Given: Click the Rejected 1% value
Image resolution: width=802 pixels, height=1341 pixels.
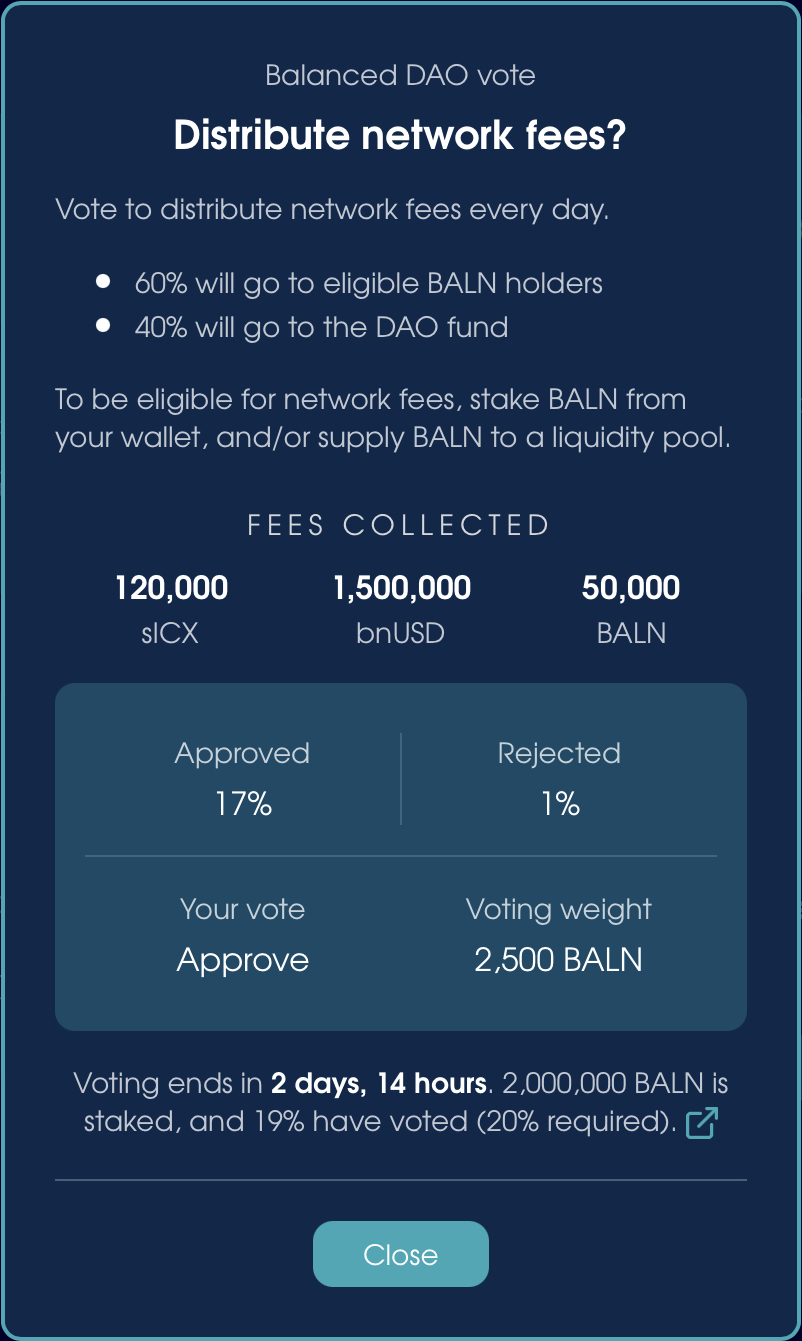Looking at the screenshot, I should [x=560, y=805].
